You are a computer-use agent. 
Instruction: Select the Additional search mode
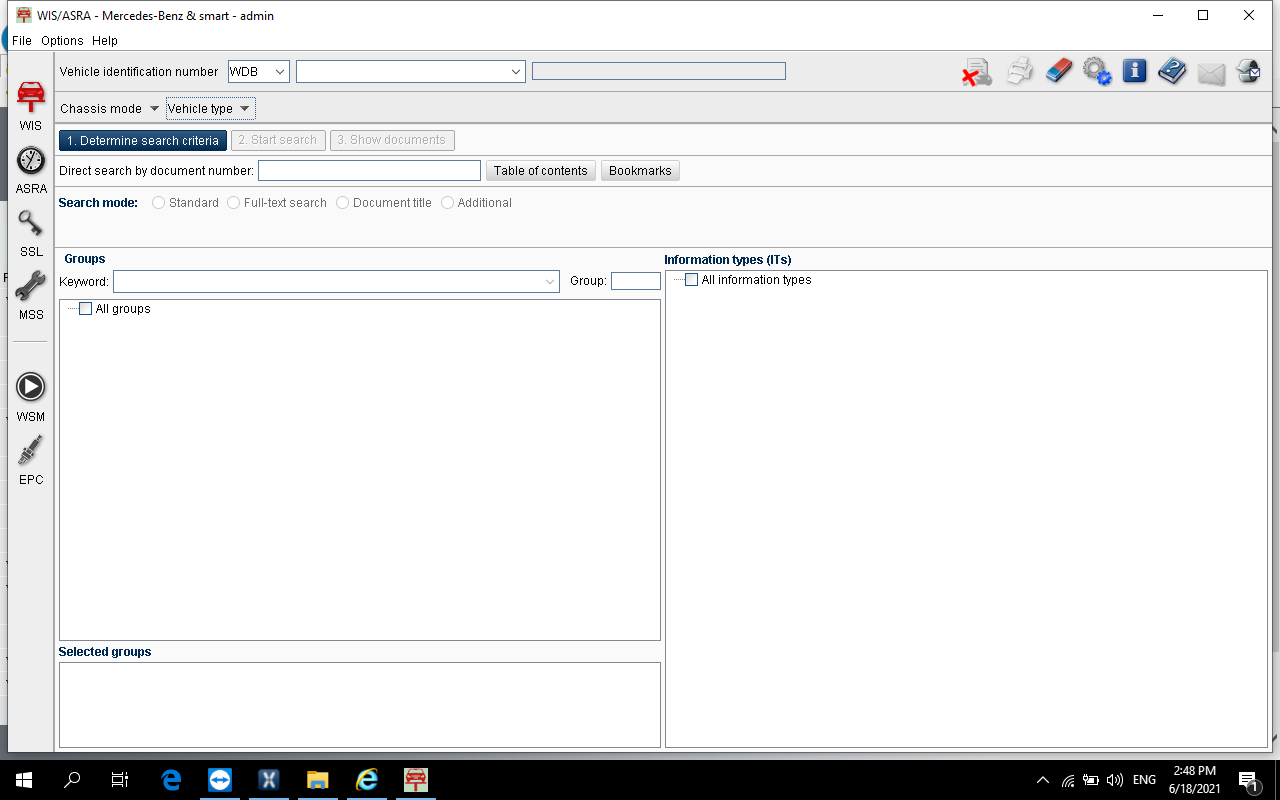click(x=448, y=203)
